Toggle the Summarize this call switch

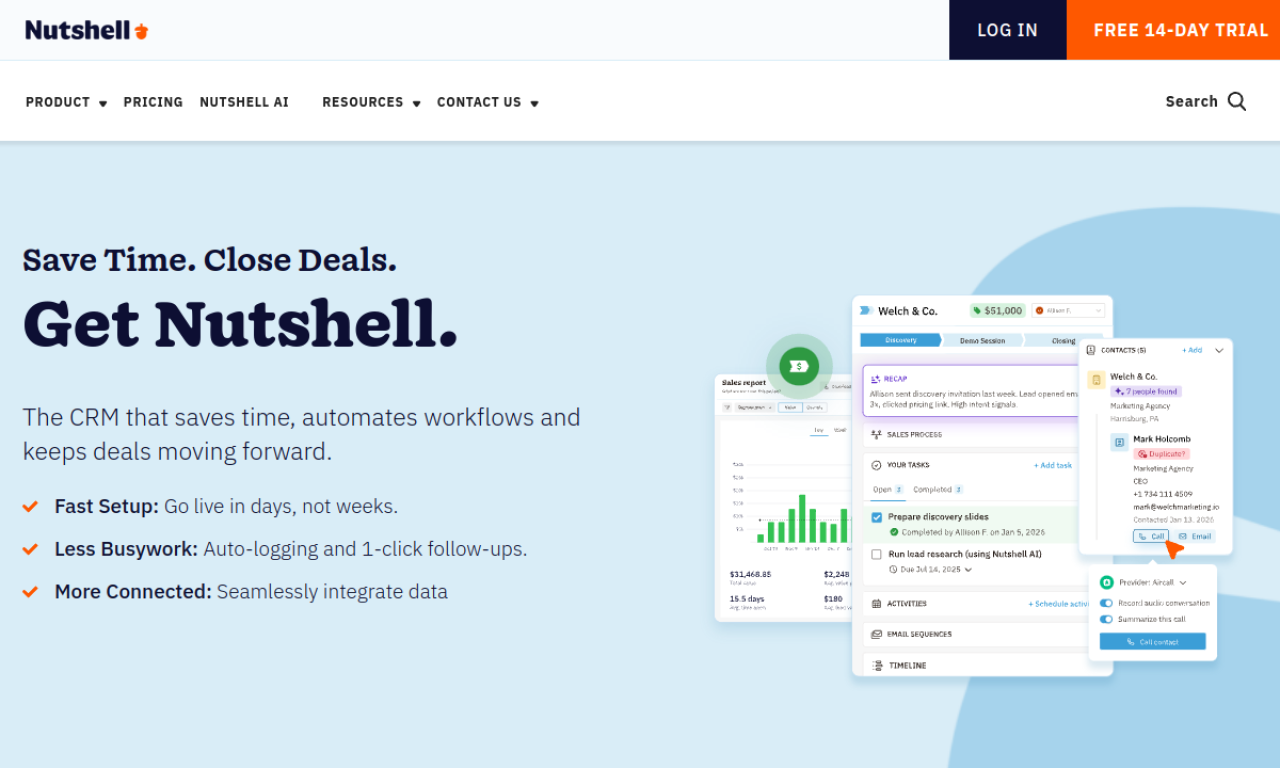1106,619
